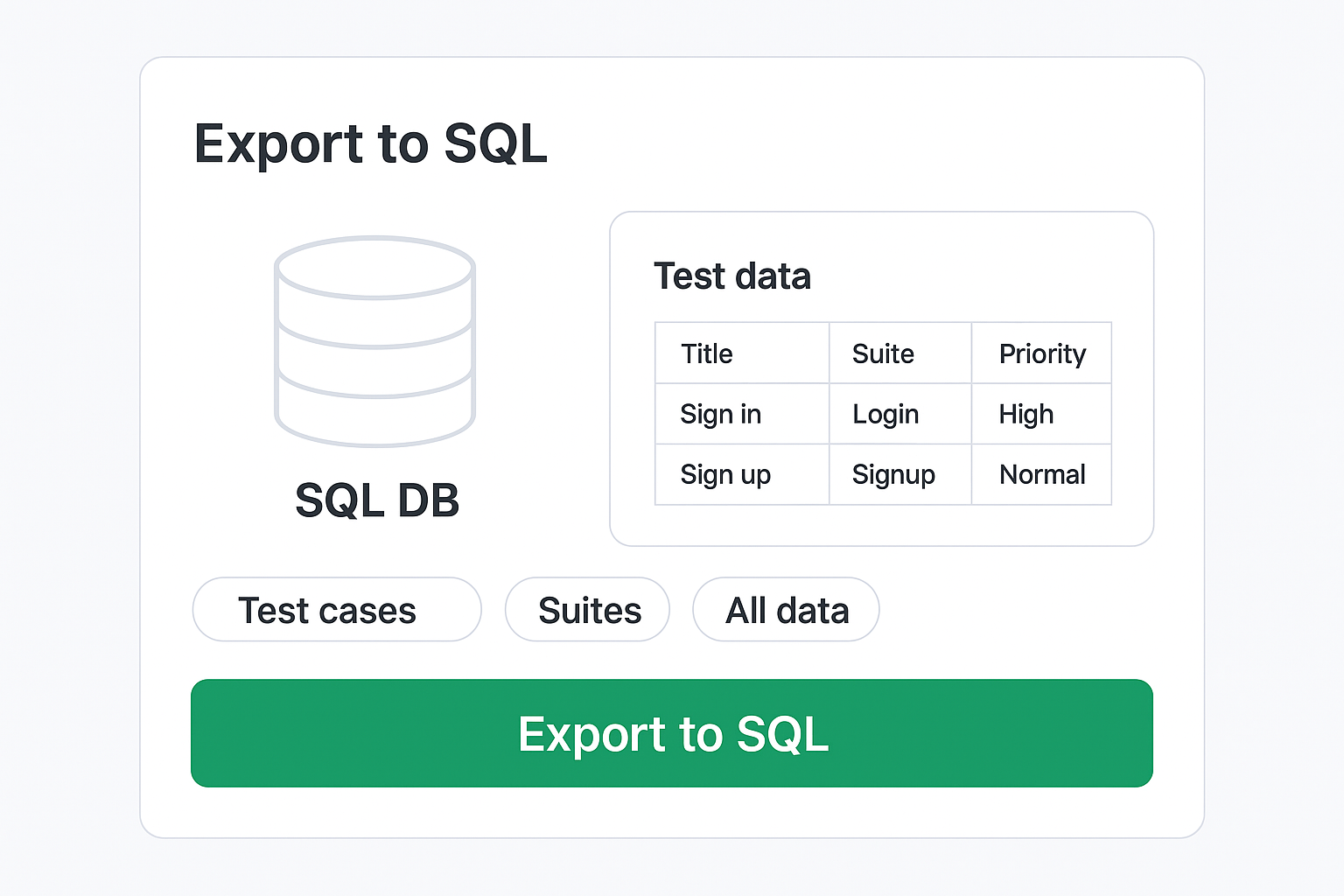Enable the Suites export option
1344x896 pixels.
tap(587, 610)
